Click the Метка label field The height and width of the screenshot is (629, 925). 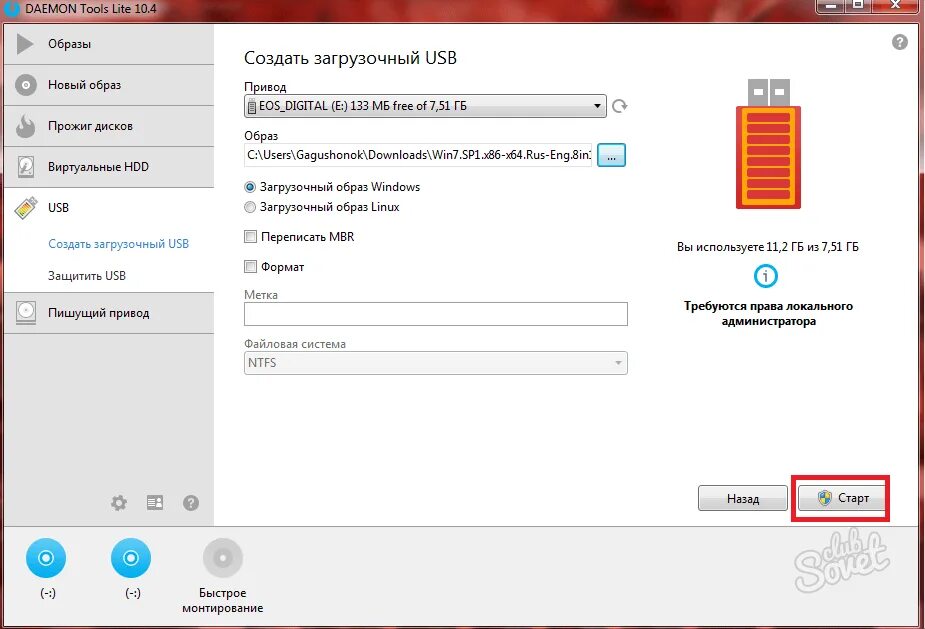pyautogui.click(x=436, y=314)
